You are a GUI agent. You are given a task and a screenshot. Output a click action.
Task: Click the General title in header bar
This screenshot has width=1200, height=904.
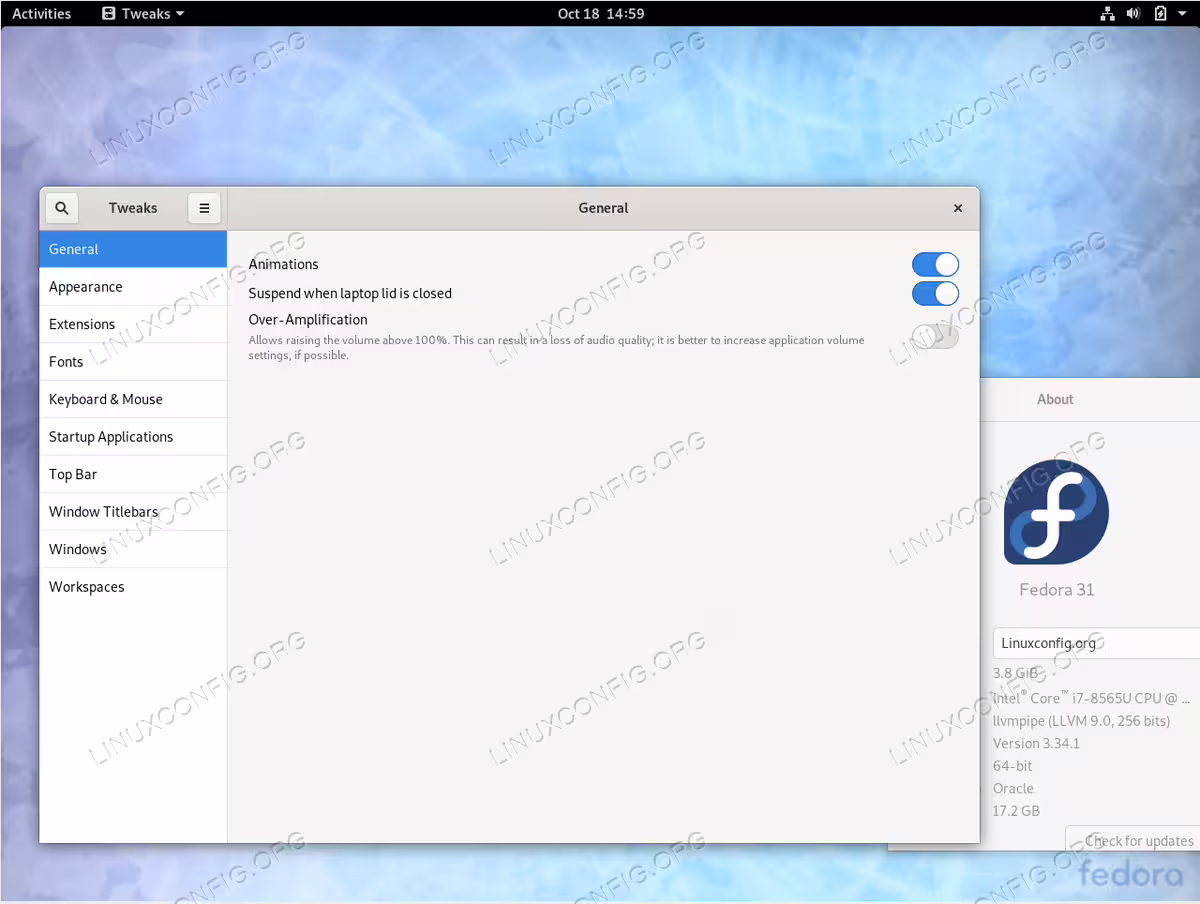[603, 208]
